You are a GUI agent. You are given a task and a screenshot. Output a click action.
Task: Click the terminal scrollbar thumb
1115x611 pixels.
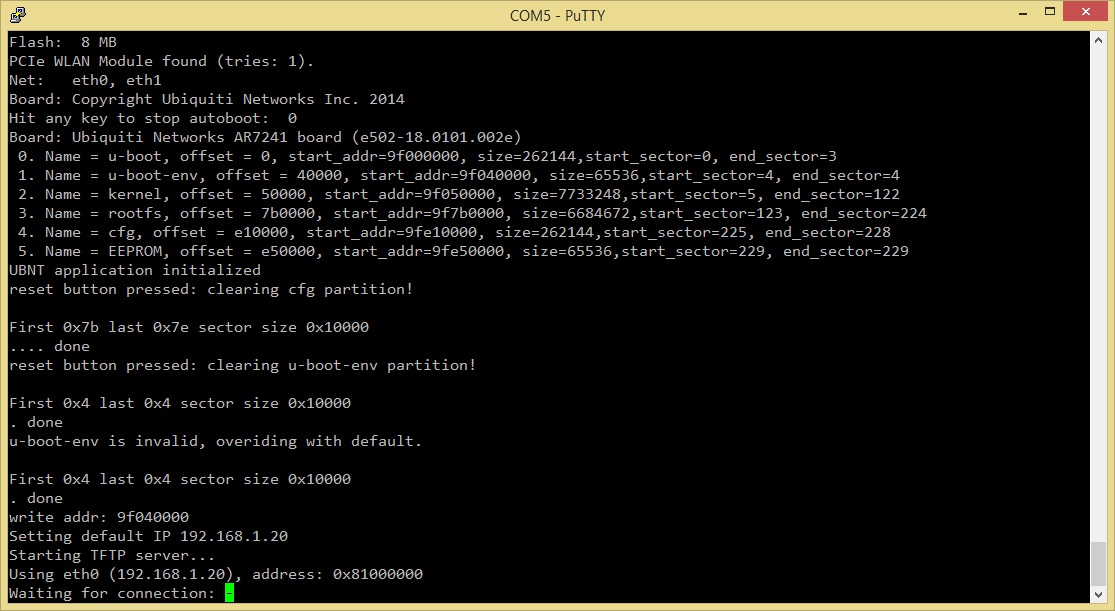click(x=1098, y=563)
